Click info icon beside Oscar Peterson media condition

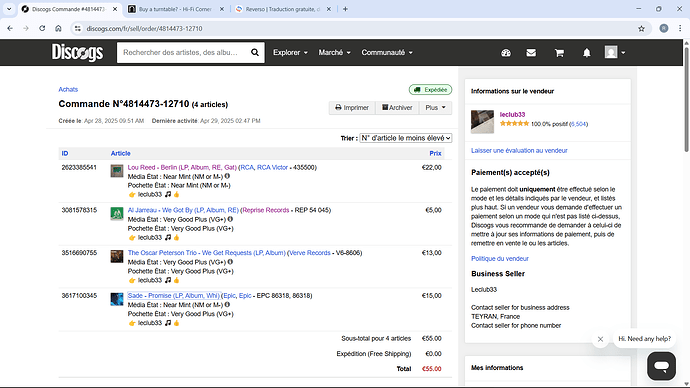coord(230,262)
